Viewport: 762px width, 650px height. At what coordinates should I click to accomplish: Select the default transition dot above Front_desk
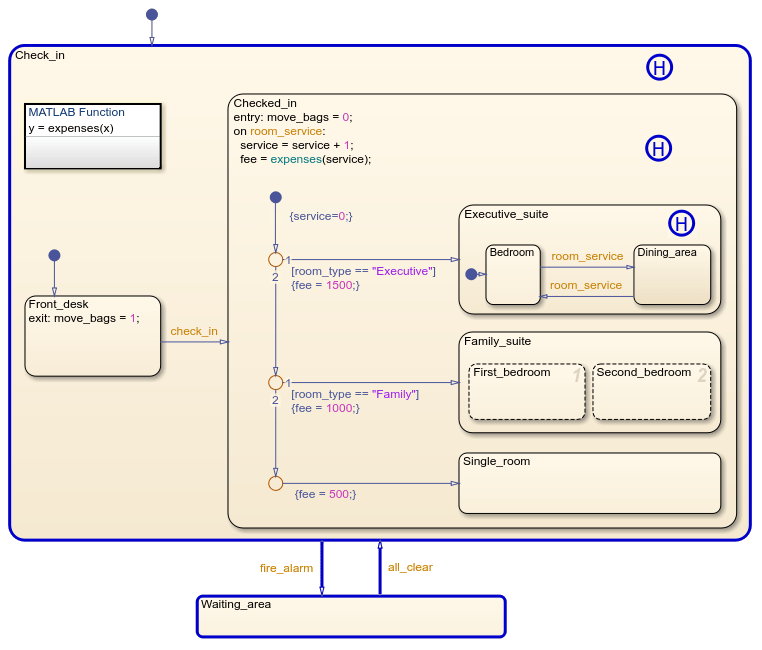(x=54, y=255)
